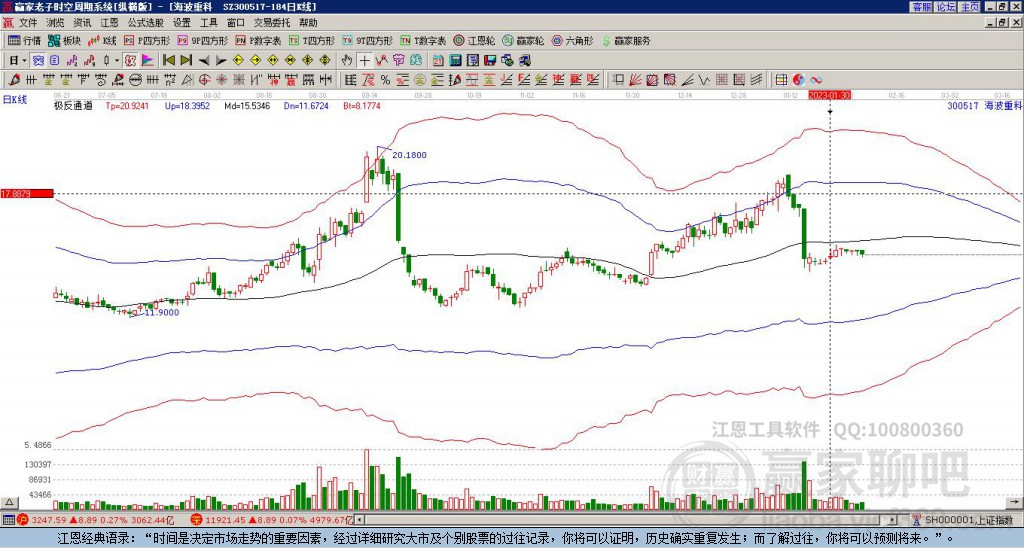This screenshot has width=1024, height=548.
Task: Open the P四方形 tool
Action: click(x=147, y=41)
